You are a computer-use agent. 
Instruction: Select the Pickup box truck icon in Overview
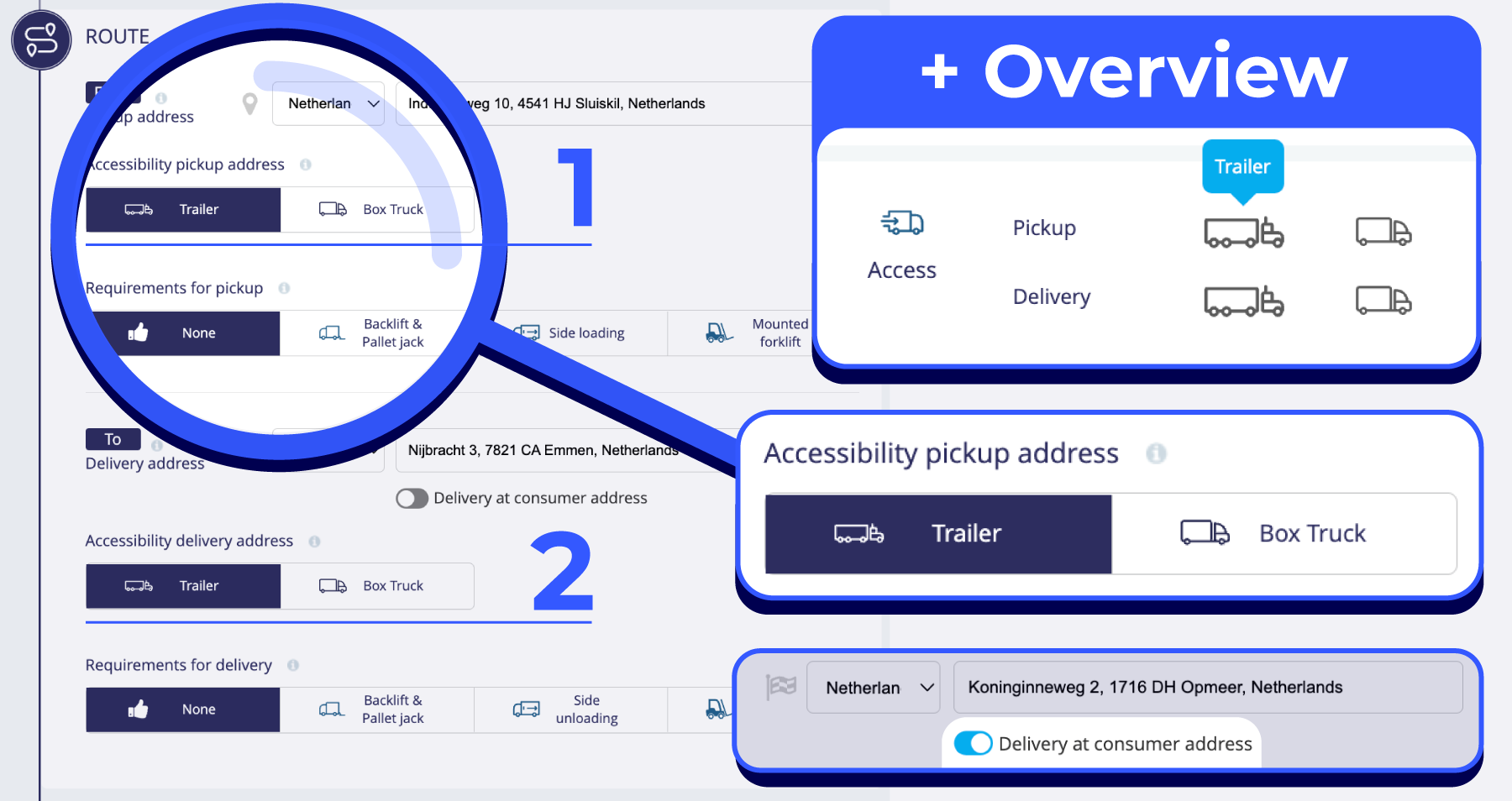point(1383,231)
